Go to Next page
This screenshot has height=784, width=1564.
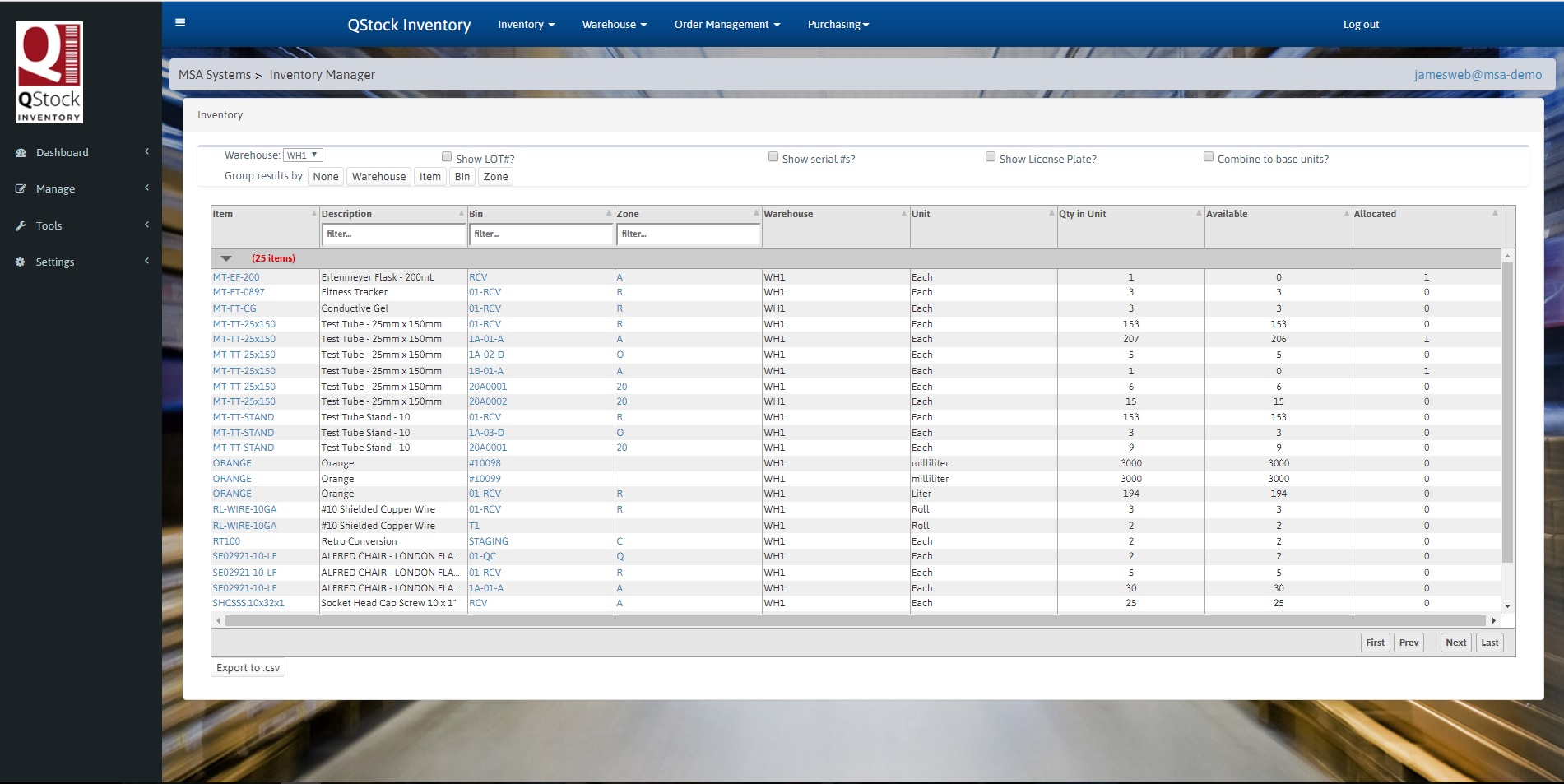coord(1456,643)
